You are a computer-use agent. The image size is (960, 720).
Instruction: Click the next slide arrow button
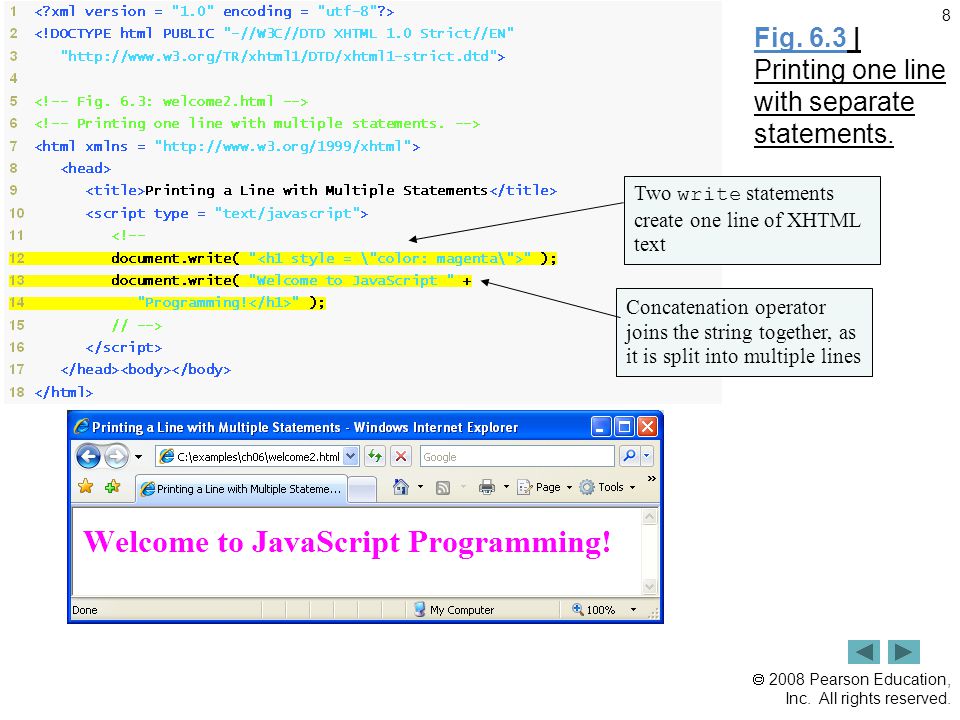coord(904,652)
